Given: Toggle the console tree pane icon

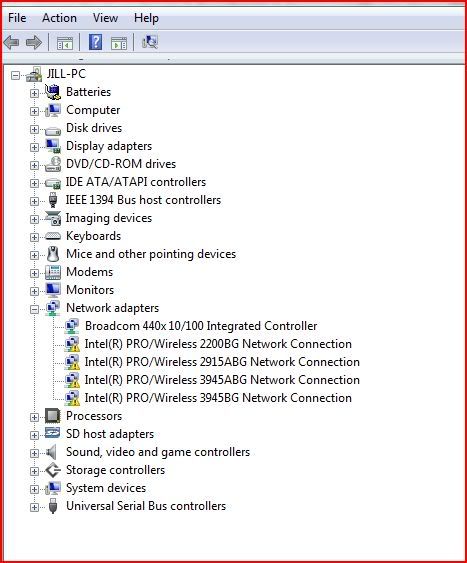Looking at the screenshot, I should pyautogui.click(x=65, y=43).
